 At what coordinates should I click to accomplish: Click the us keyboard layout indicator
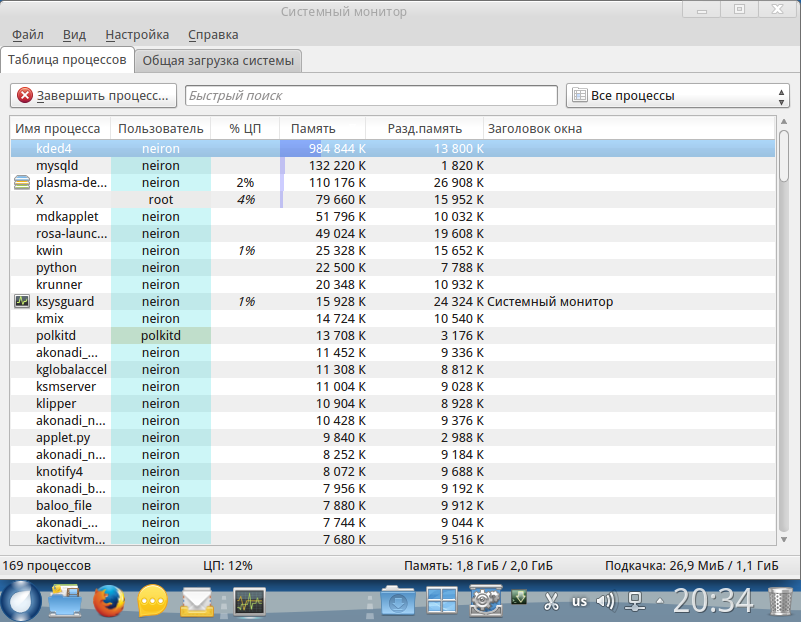point(579,601)
